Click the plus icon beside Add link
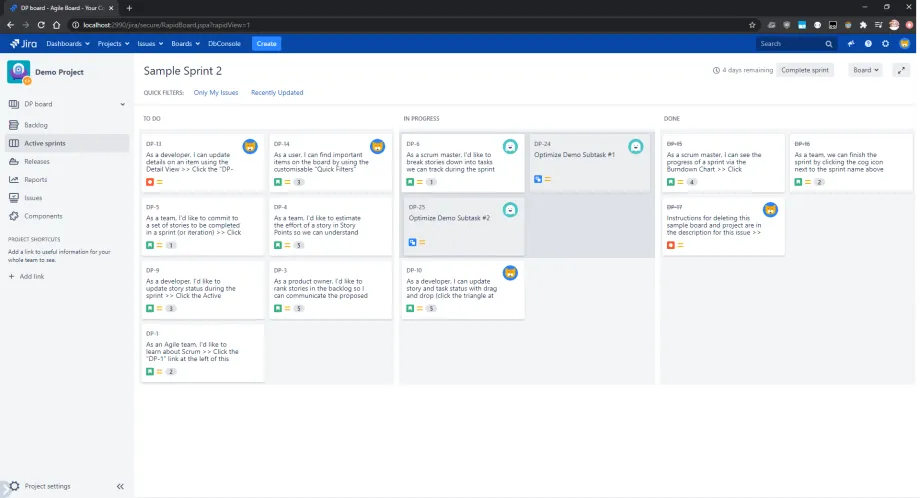The image size is (920, 498). (x=11, y=276)
